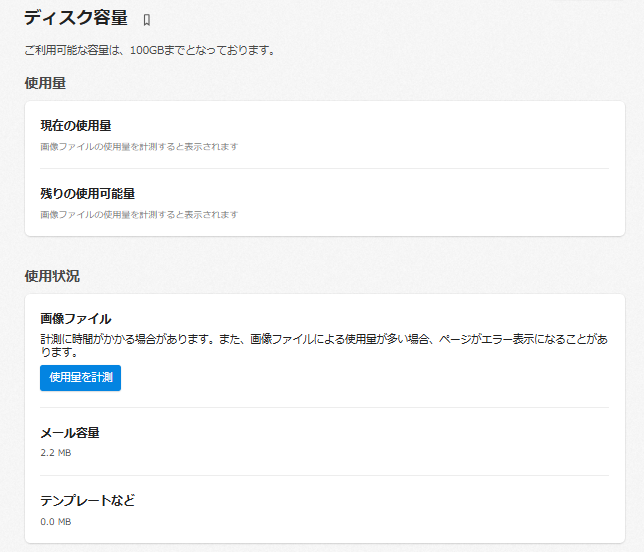
Task: Click the 使用量 section heading
Action: (x=45, y=83)
